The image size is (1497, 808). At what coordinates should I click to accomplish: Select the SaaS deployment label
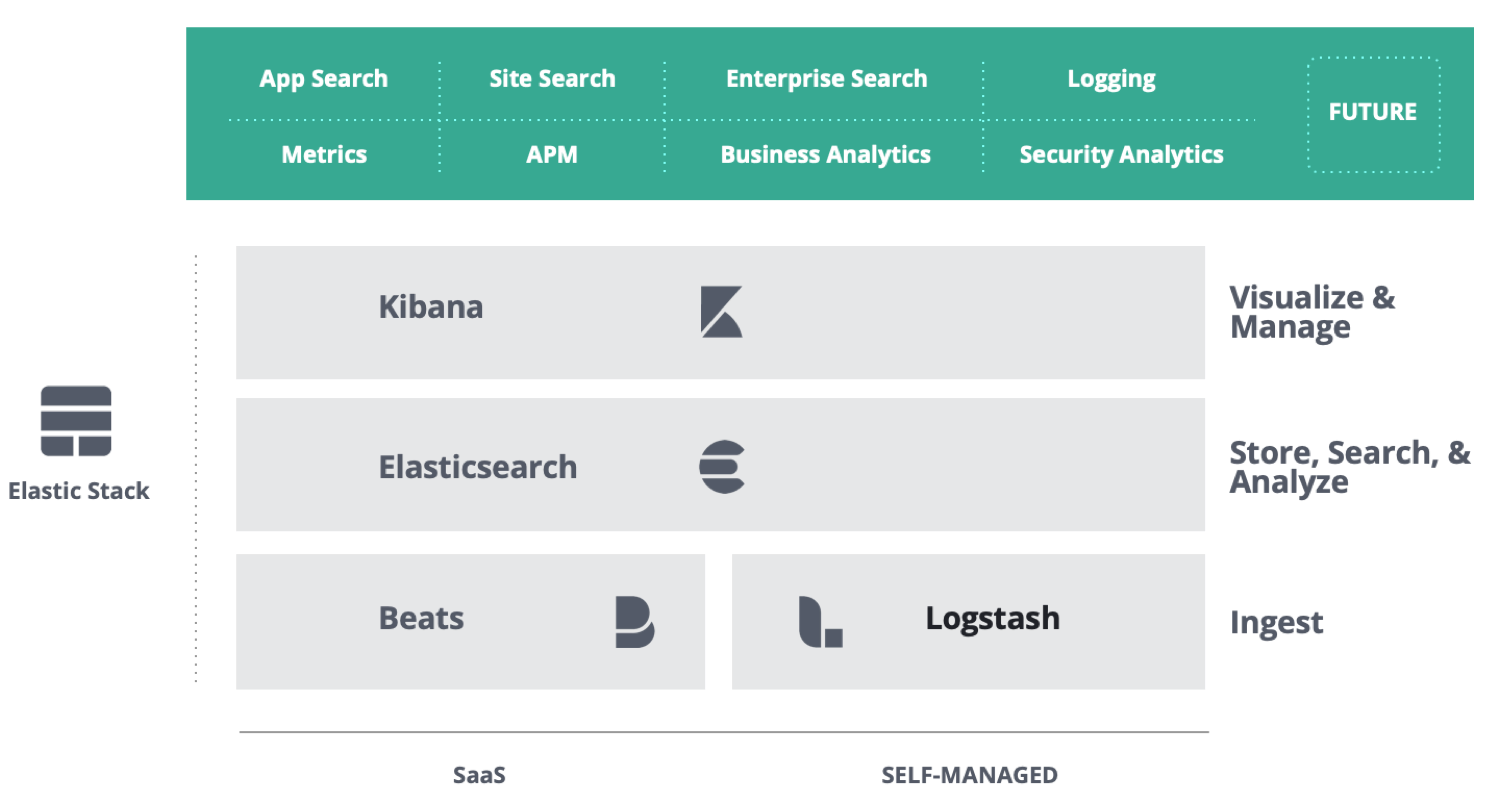478,775
